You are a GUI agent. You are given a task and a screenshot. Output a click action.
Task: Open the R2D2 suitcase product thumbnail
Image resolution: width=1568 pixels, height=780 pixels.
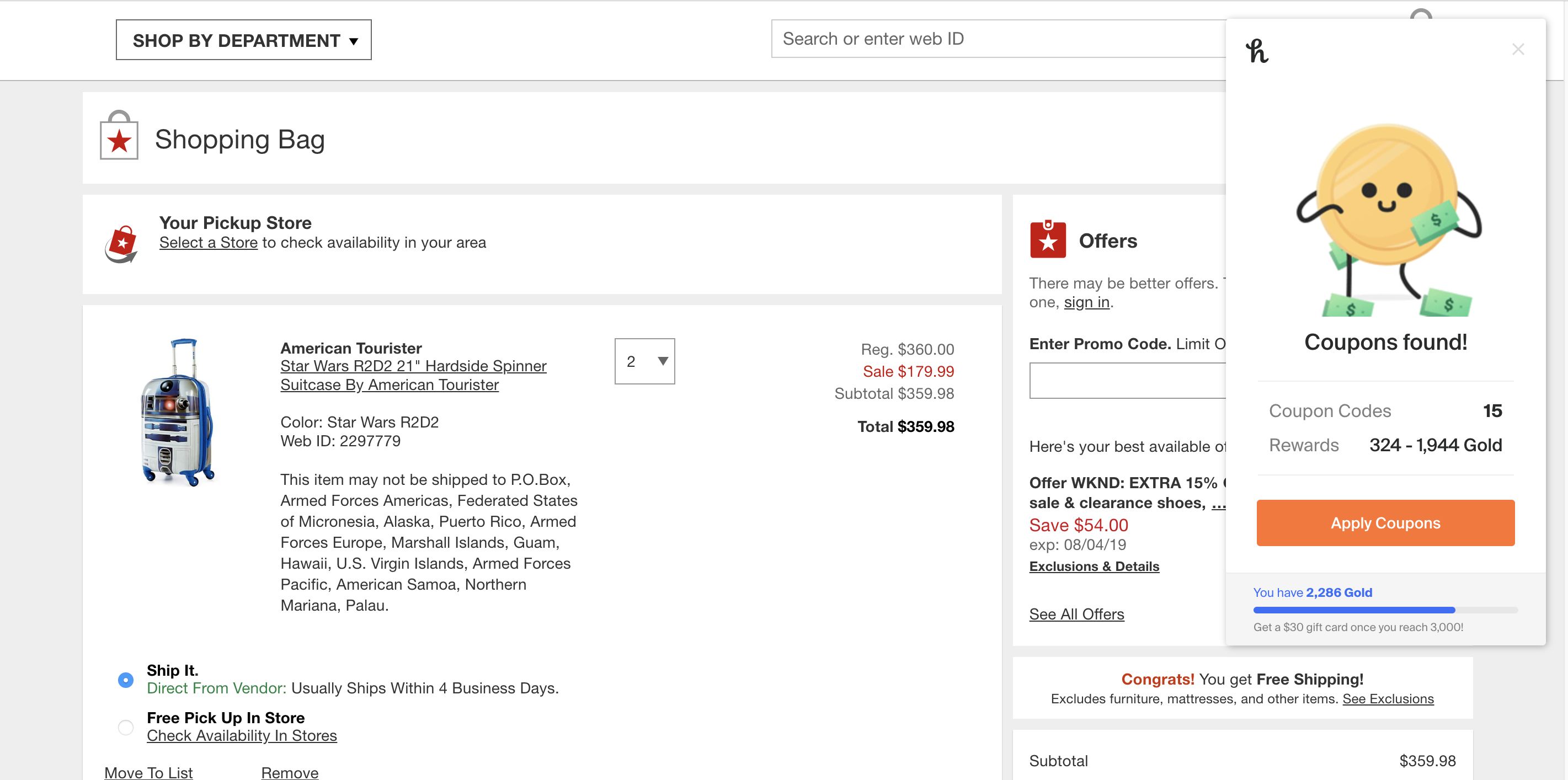tap(178, 413)
